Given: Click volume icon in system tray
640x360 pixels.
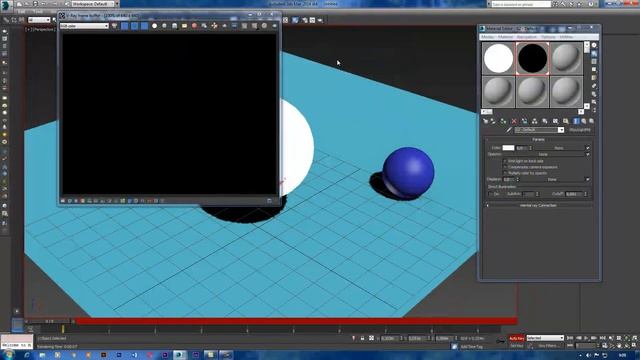Looking at the screenshot, I should coord(588,356).
